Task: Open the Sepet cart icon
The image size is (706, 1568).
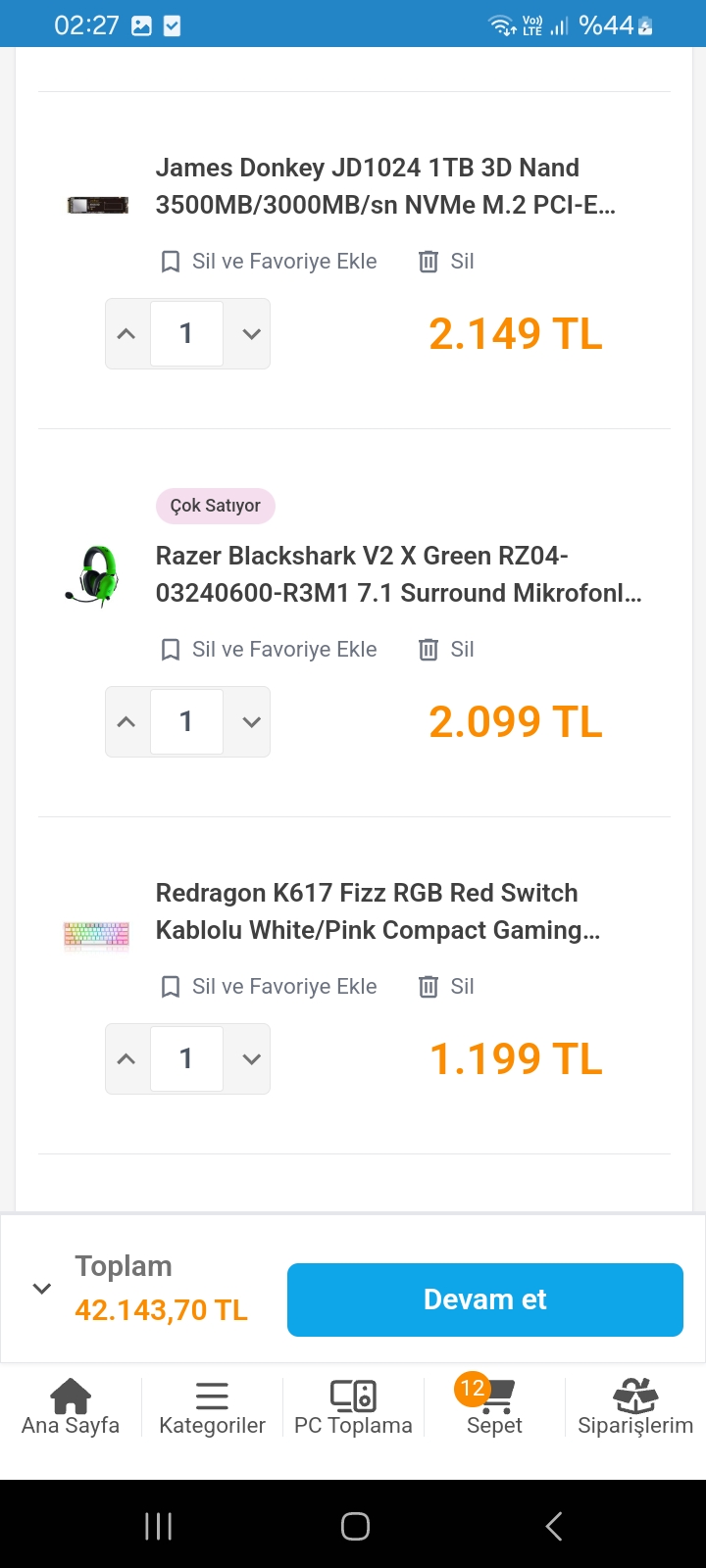Action: click(x=495, y=1396)
